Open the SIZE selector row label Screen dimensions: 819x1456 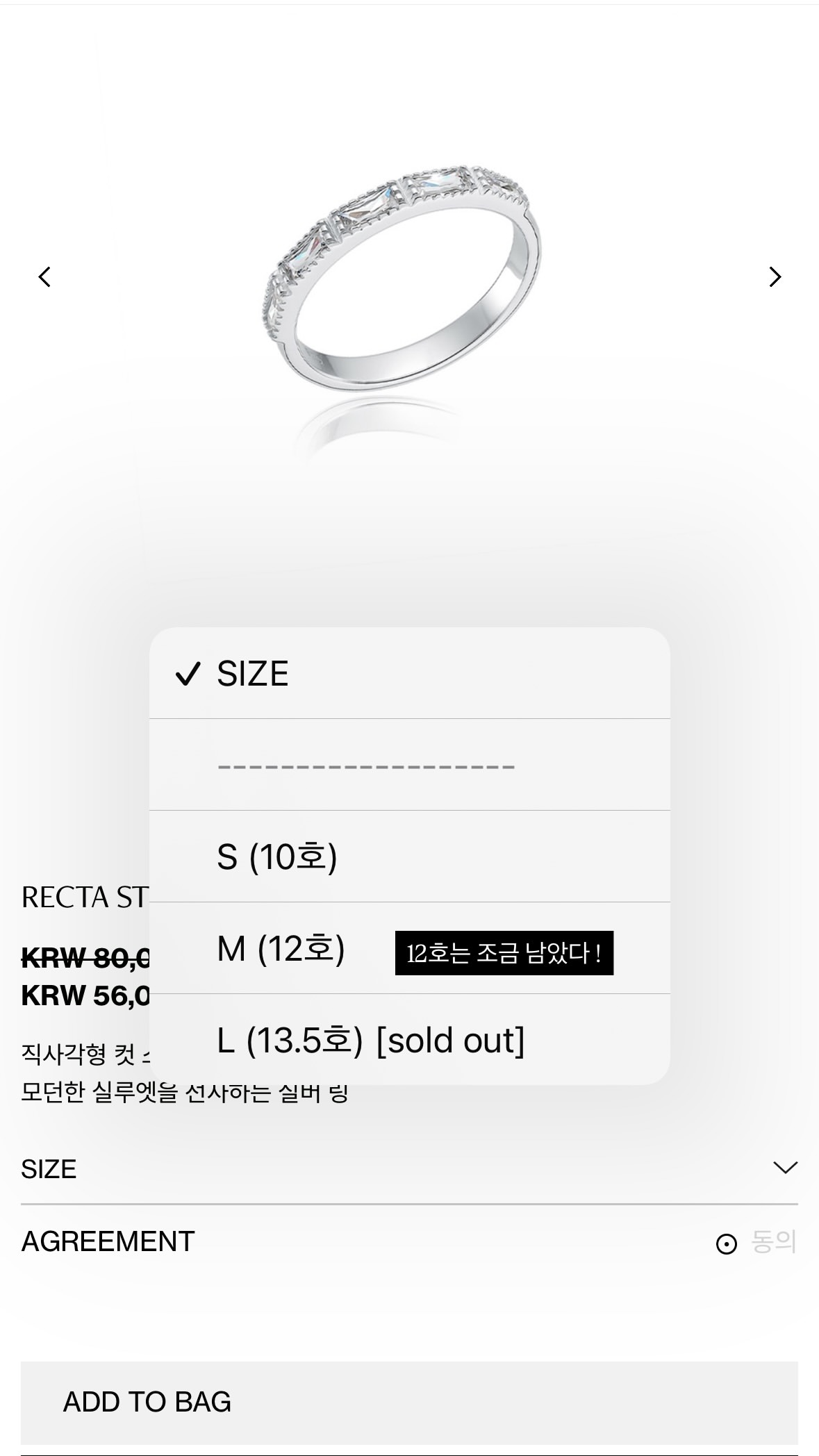(x=49, y=1169)
